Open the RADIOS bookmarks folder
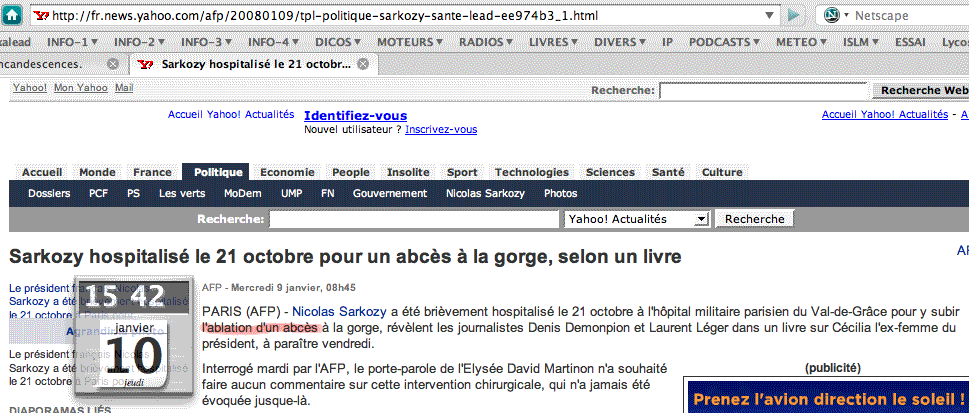 pyautogui.click(x=486, y=42)
